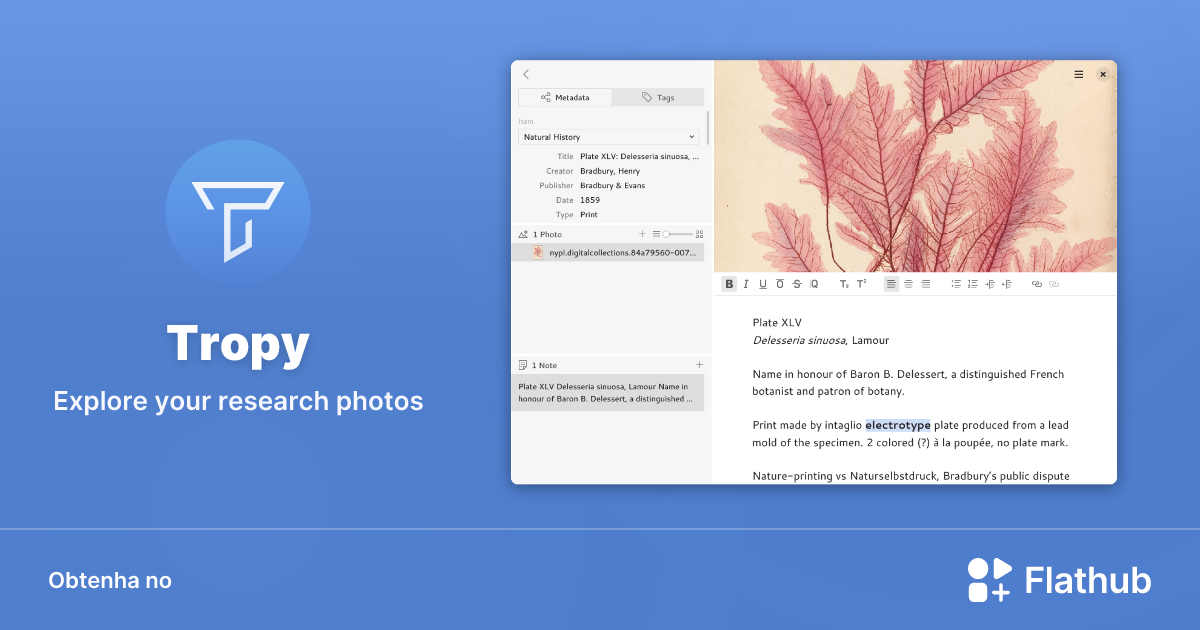Add a new note with plus icon
This screenshot has width=1200, height=630.
[699, 365]
